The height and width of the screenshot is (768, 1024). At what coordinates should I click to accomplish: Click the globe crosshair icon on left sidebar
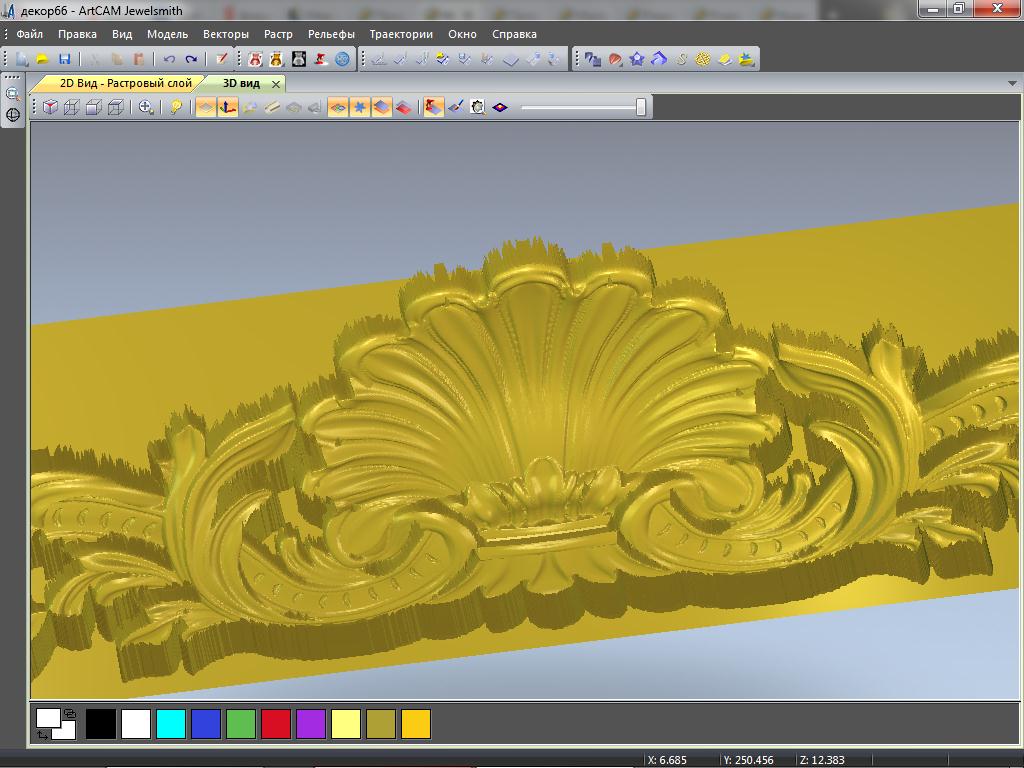coord(12,115)
